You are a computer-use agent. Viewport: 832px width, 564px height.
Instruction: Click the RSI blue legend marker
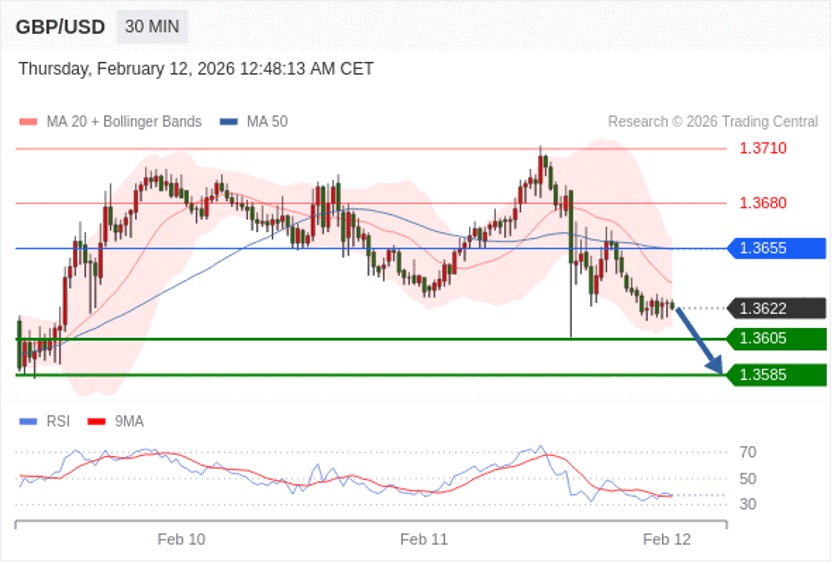pos(28,422)
